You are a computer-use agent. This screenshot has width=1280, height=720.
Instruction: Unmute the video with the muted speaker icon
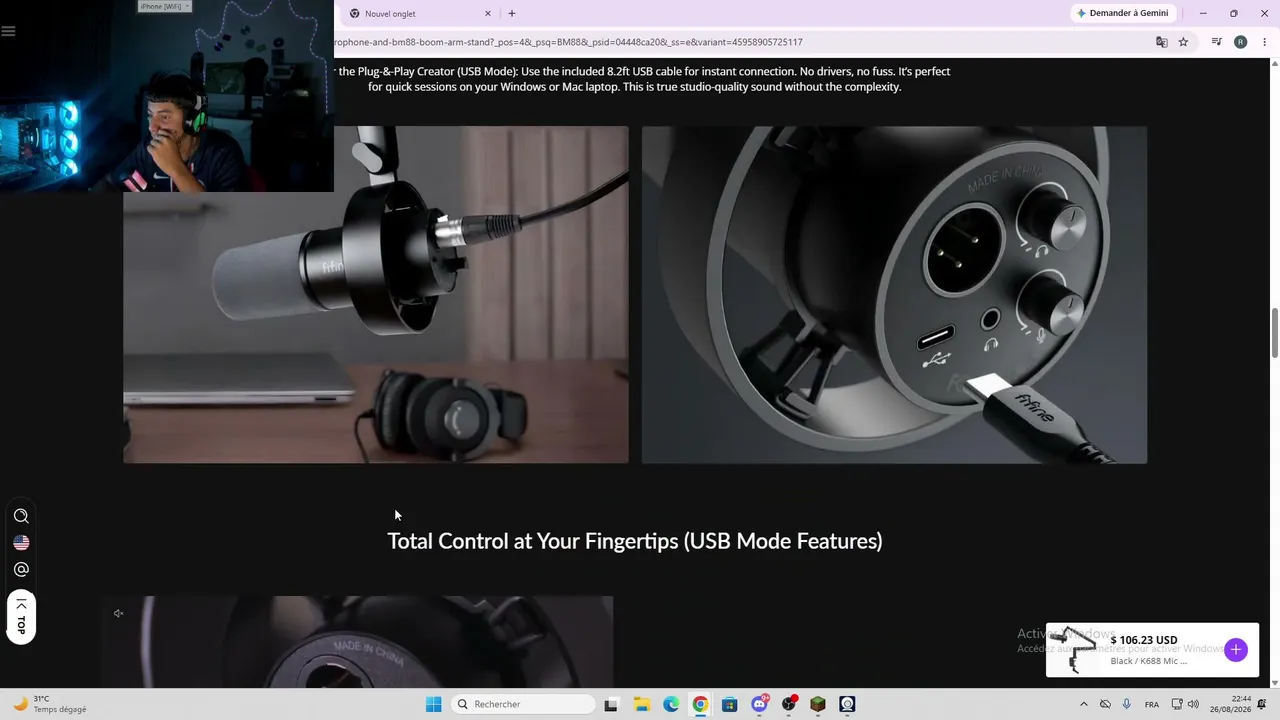tap(118, 613)
